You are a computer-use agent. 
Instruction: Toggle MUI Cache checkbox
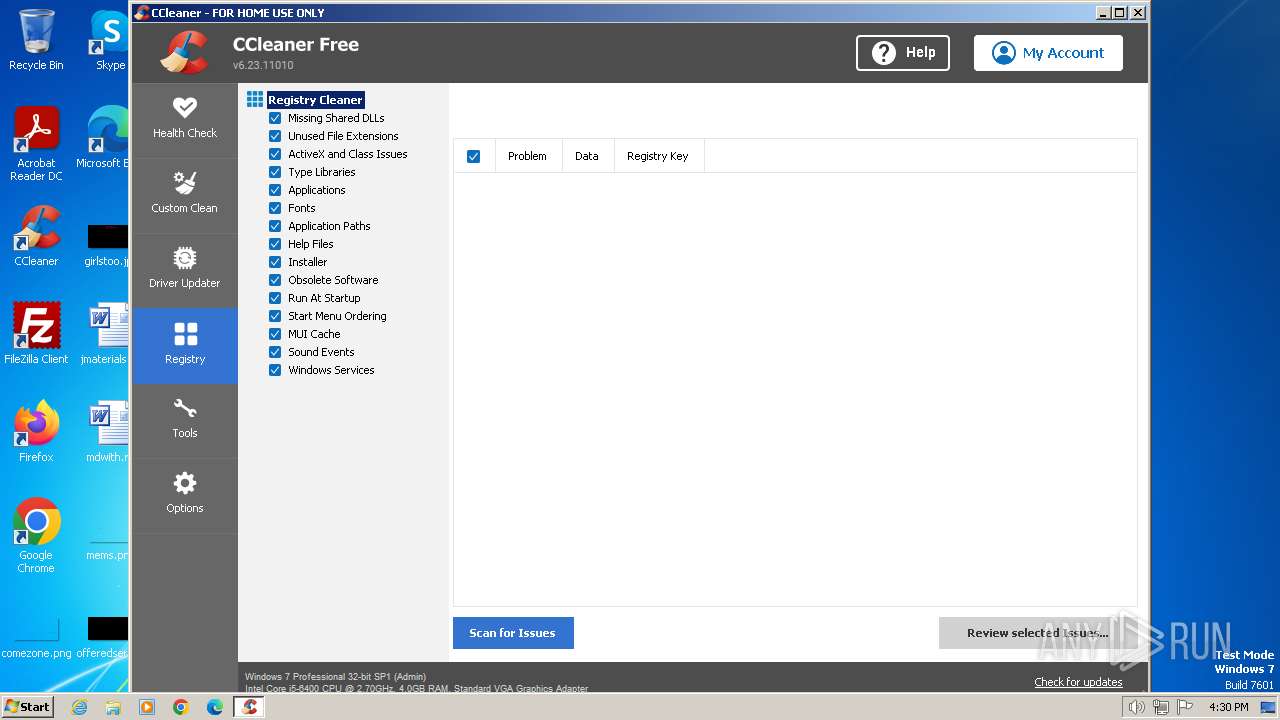coord(275,334)
